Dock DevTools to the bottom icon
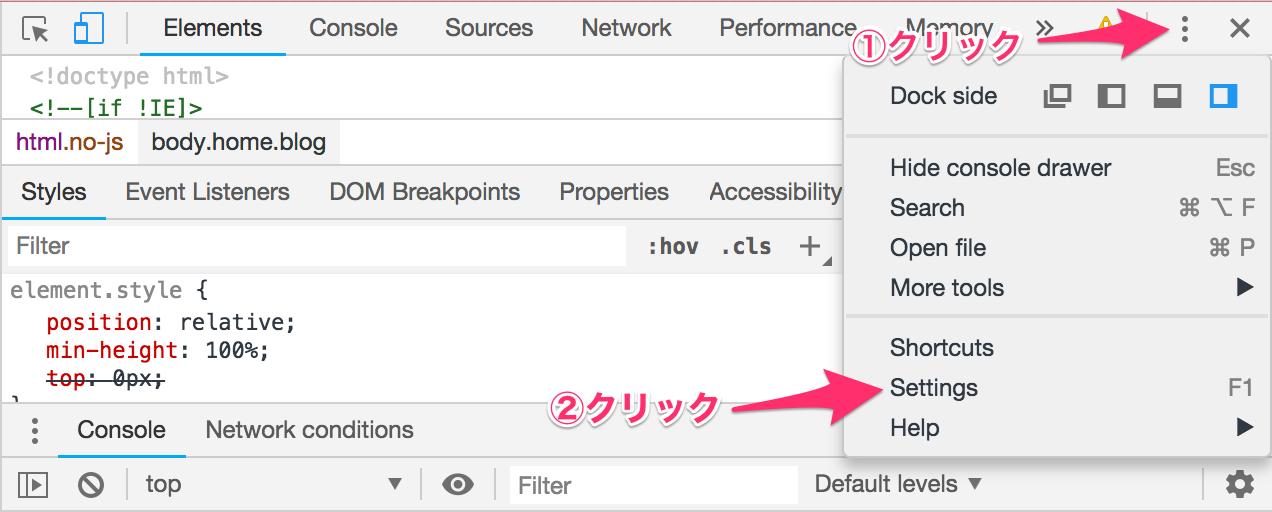Image resolution: width=1272 pixels, height=512 pixels. tap(1167, 96)
